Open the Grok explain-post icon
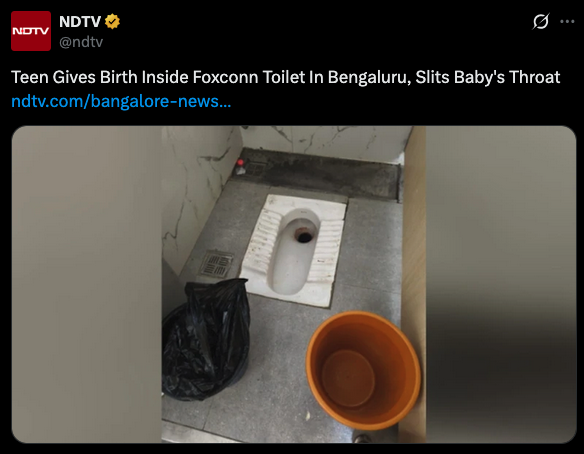The image size is (584, 454). point(540,21)
